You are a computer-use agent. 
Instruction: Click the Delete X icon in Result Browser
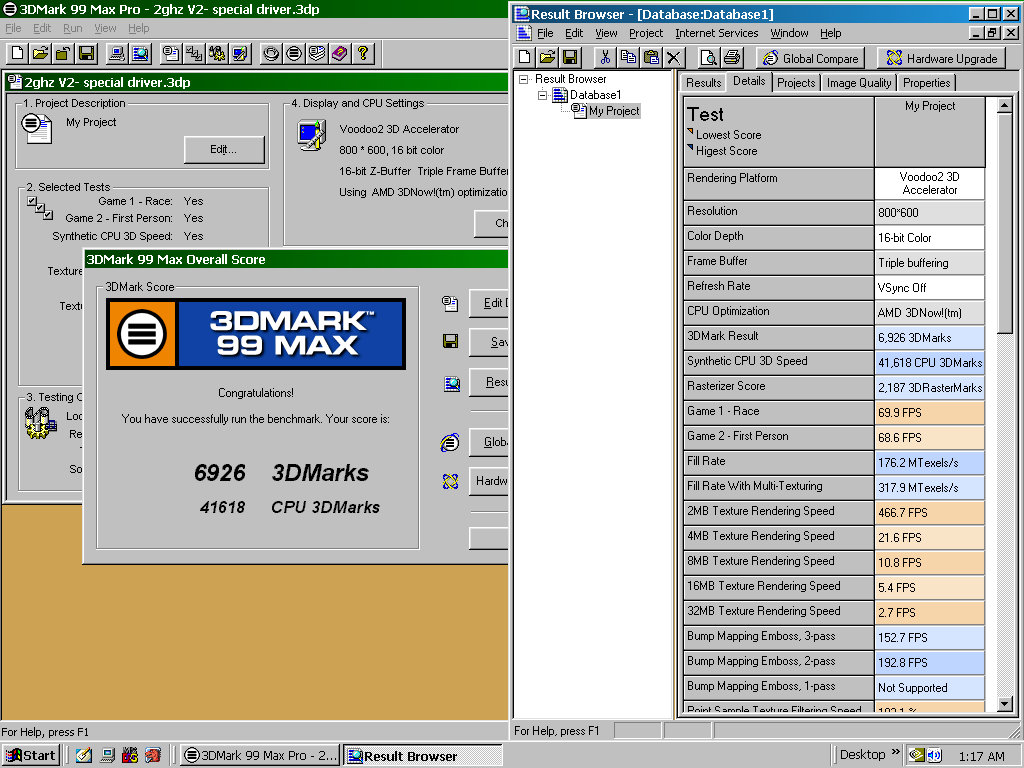tap(673, 58)
